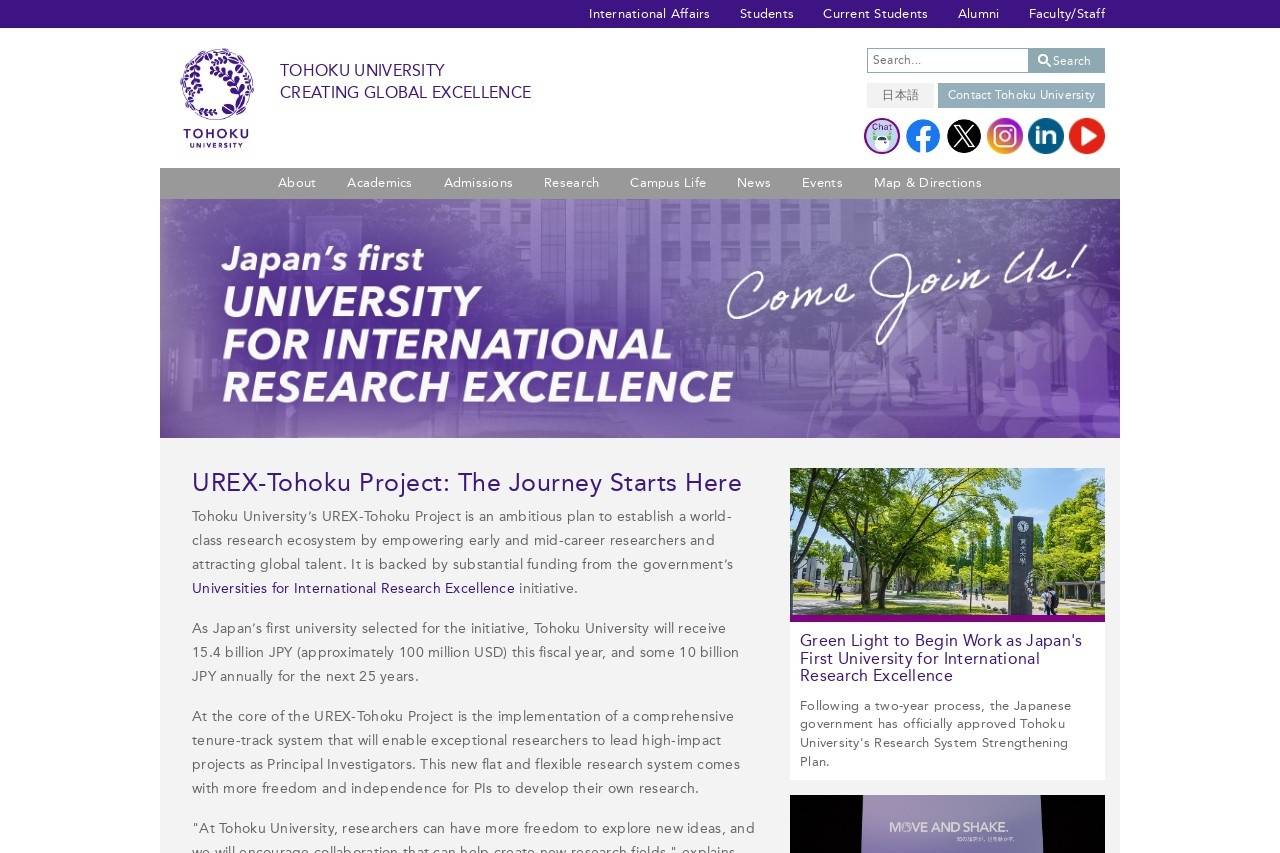Open campus photo thumbnail of Green Light article
Screen dimensions: 1280x853
pyautogui.click(x=947, y=542)
